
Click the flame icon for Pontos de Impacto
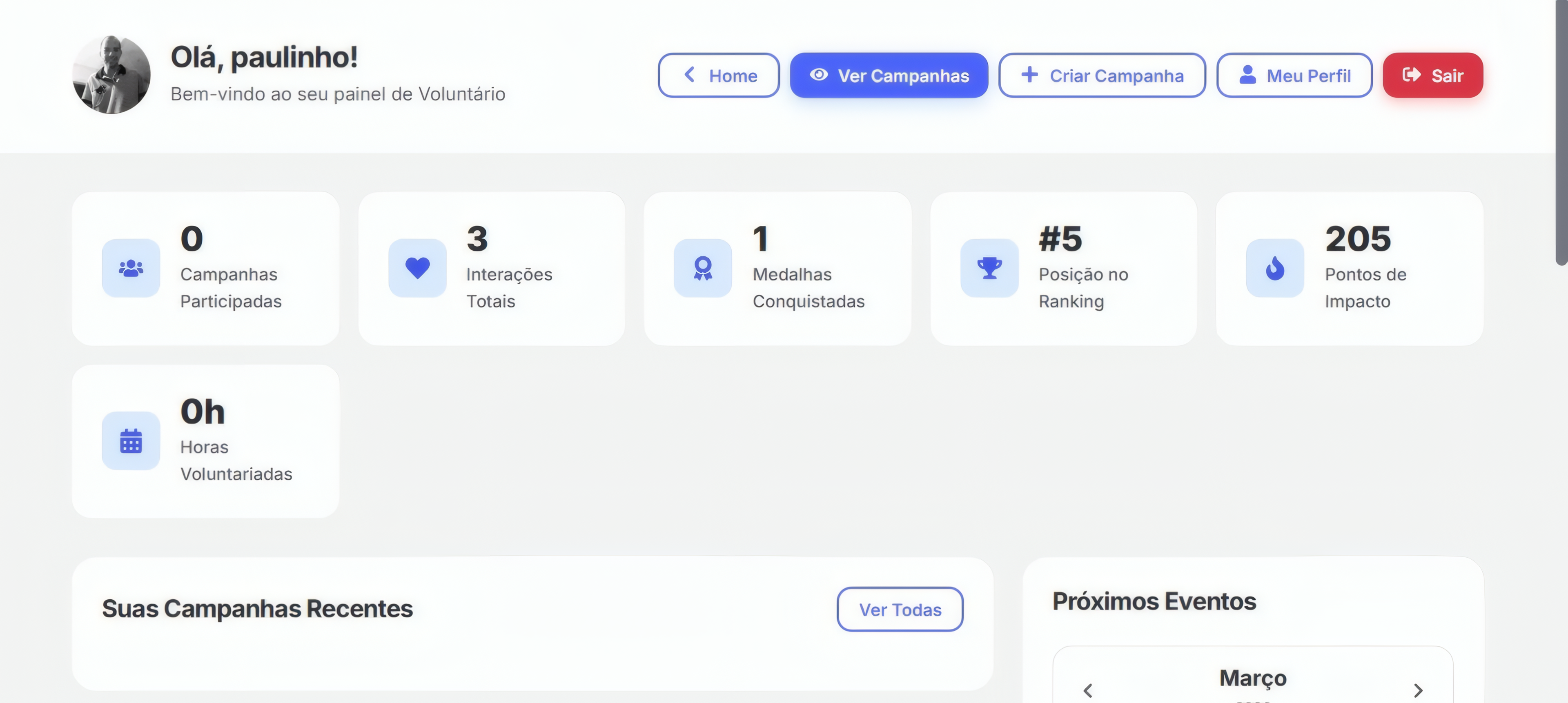point(1275,268)
